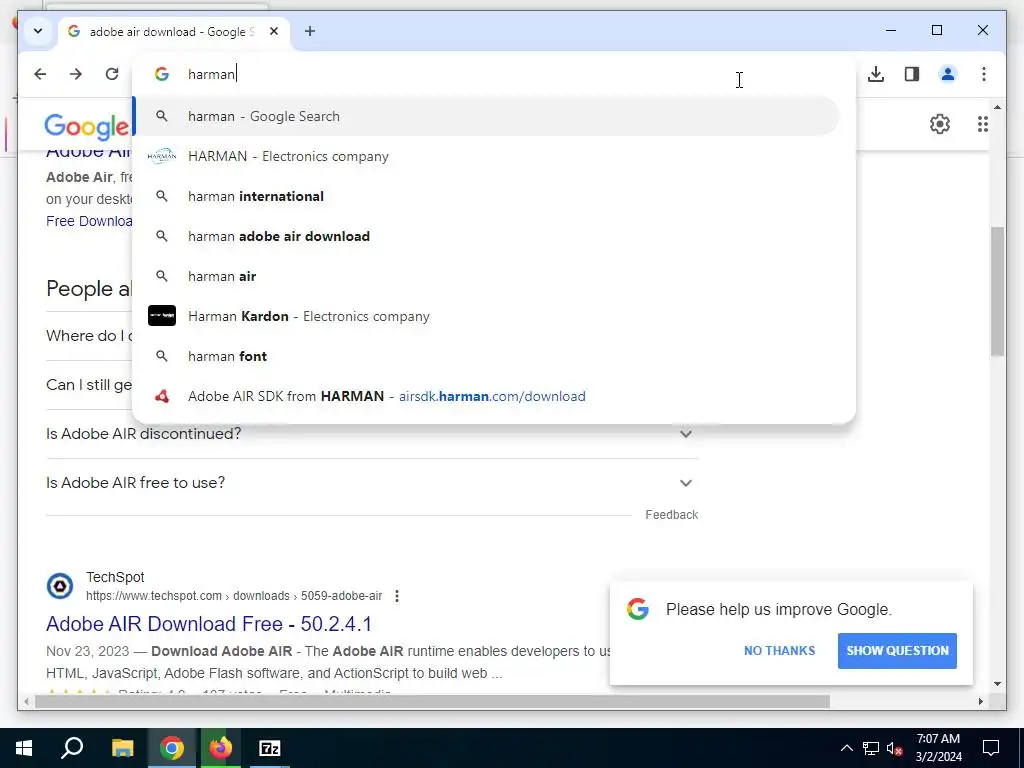The width and height of the screenshot is (1024, 768).
Task: Click the vertical scrollbar thumb
Action: 997,291
